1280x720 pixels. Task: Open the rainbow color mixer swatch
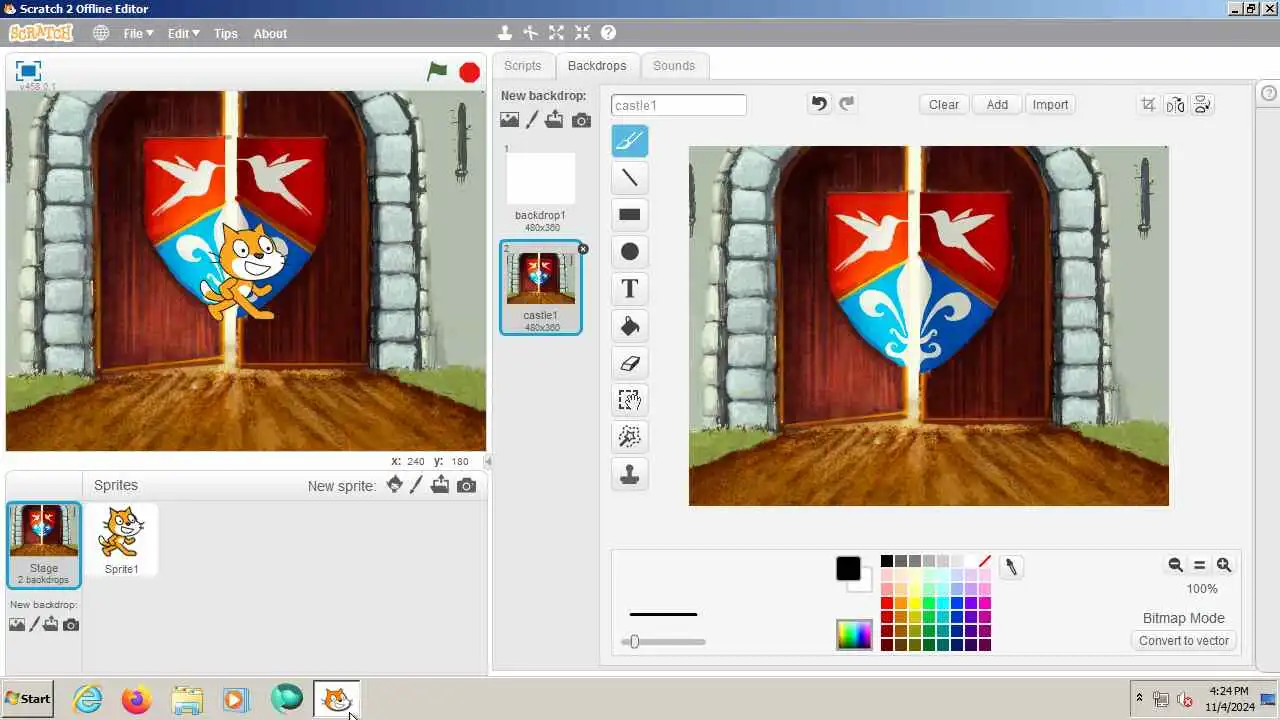(854, 635)
